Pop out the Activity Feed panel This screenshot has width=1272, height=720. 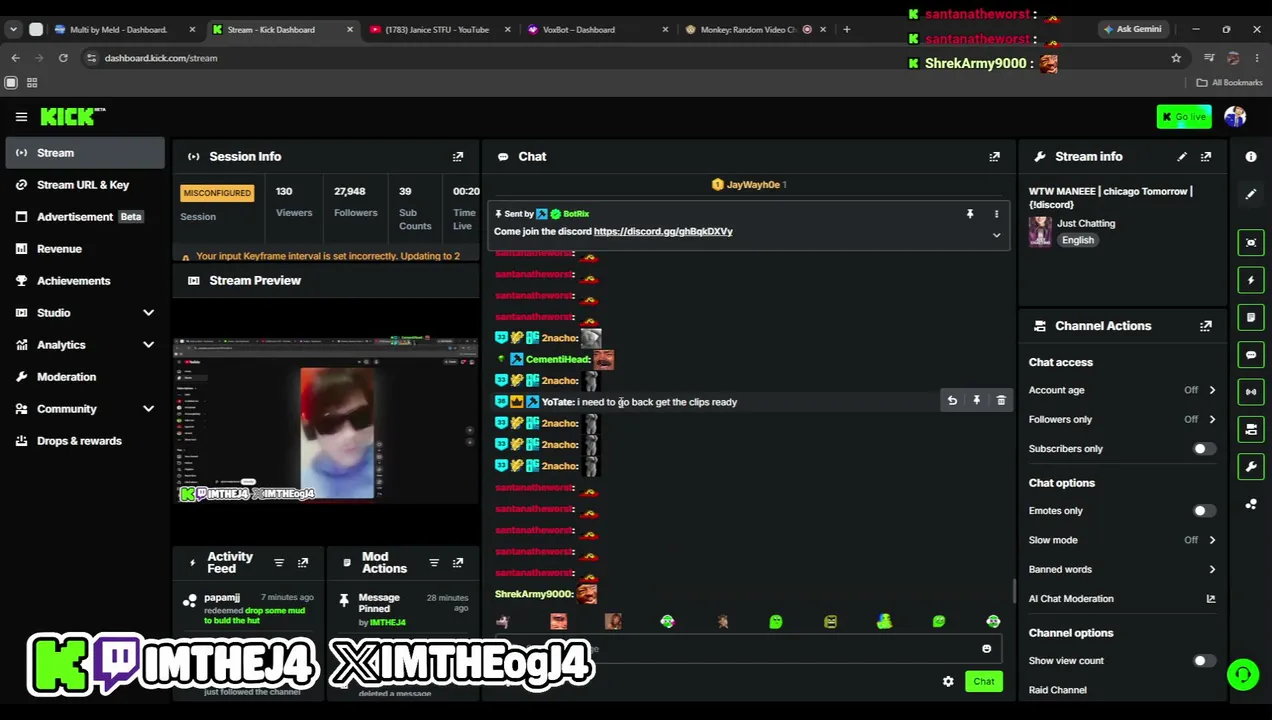(x=303, y=563)
